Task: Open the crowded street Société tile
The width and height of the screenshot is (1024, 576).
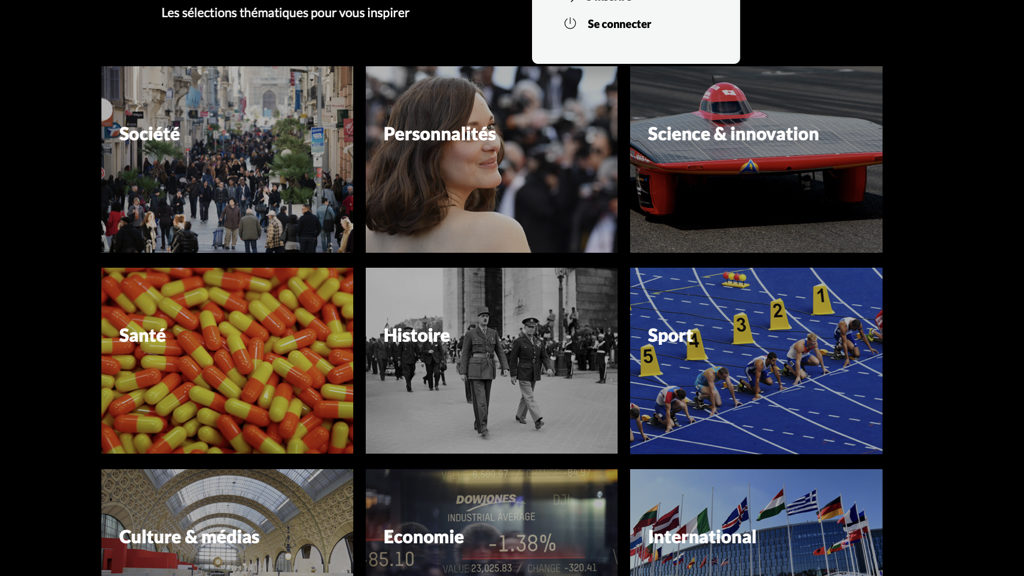Action: (227, 159)
